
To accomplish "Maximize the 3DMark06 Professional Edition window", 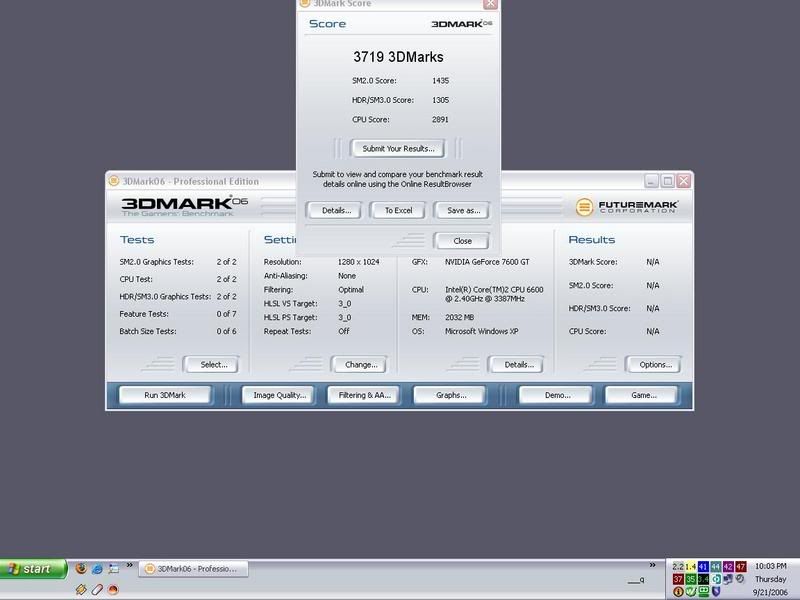I will click(668, 181).
